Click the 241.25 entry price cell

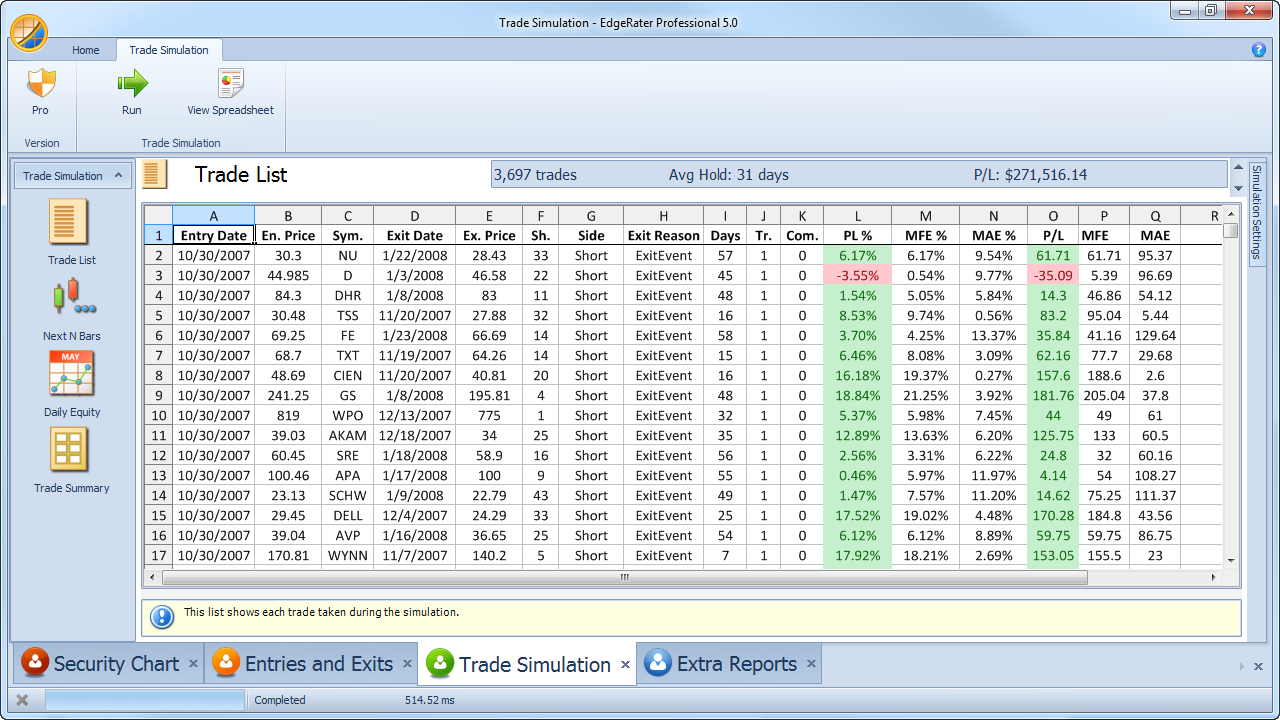pyautogui.click(x=288, y=395)
